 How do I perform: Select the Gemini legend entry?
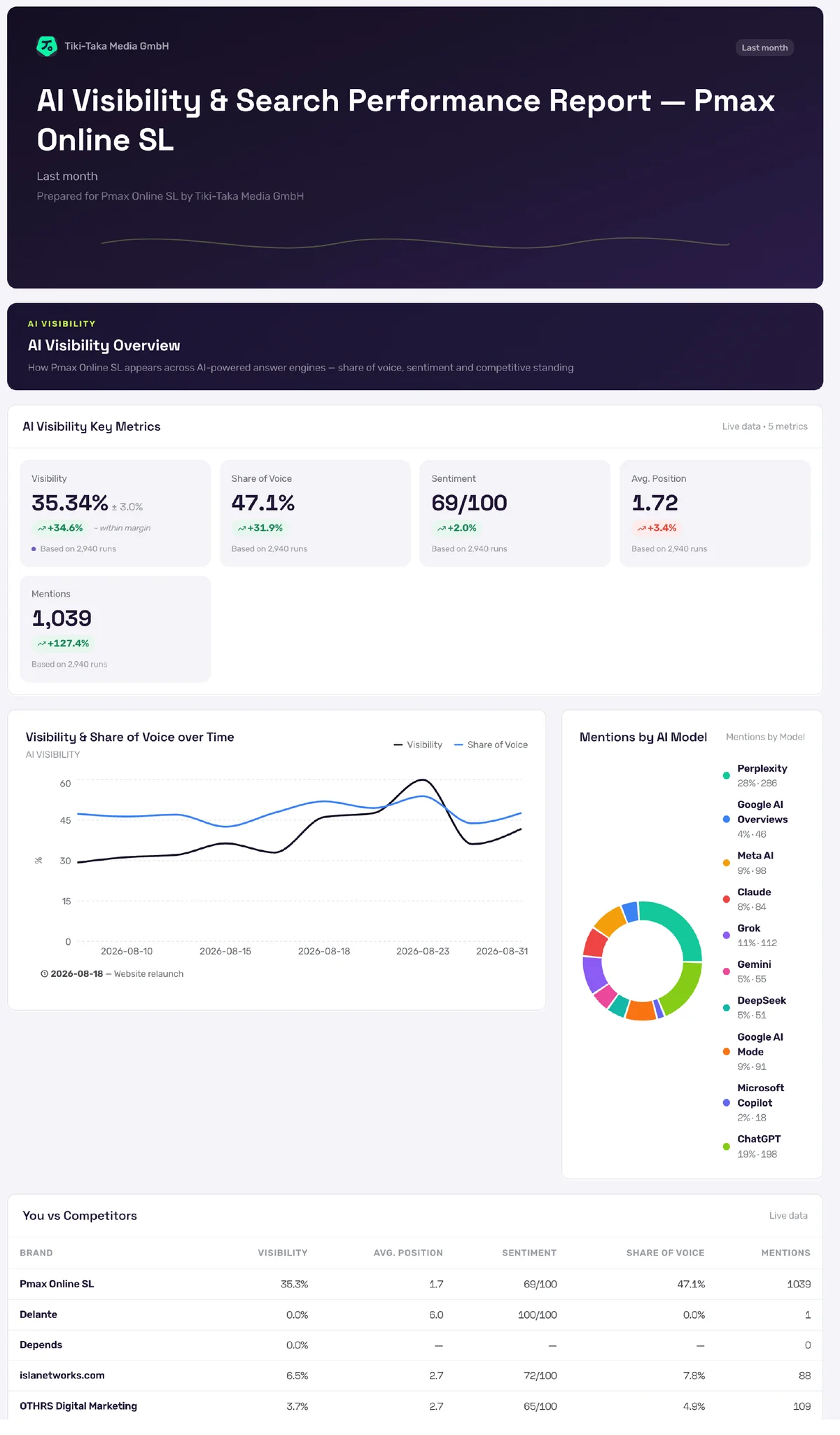748,972
